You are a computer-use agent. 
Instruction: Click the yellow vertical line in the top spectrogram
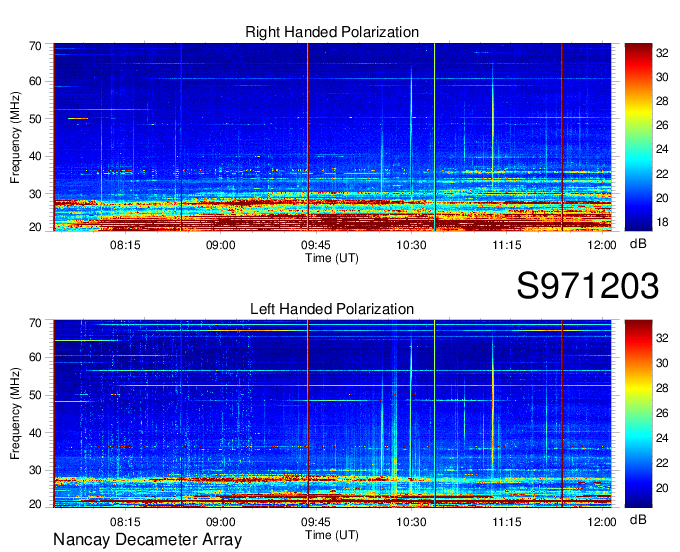435,137
